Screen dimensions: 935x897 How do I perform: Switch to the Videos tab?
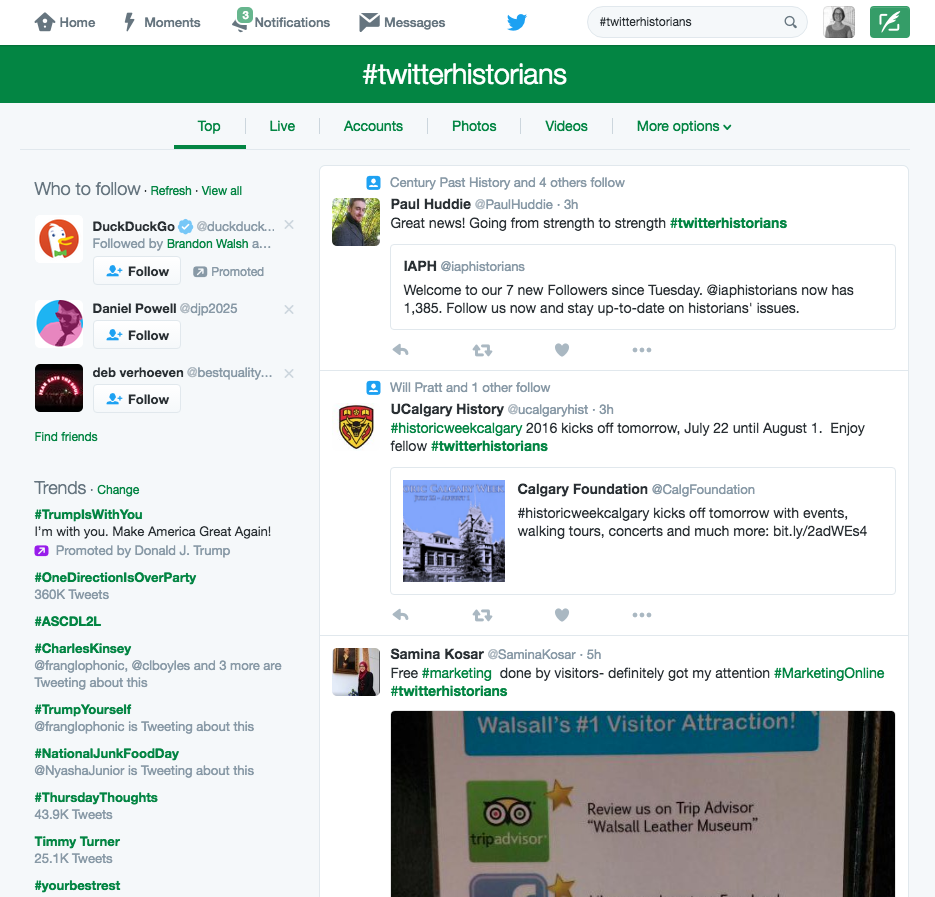(566, 126)
